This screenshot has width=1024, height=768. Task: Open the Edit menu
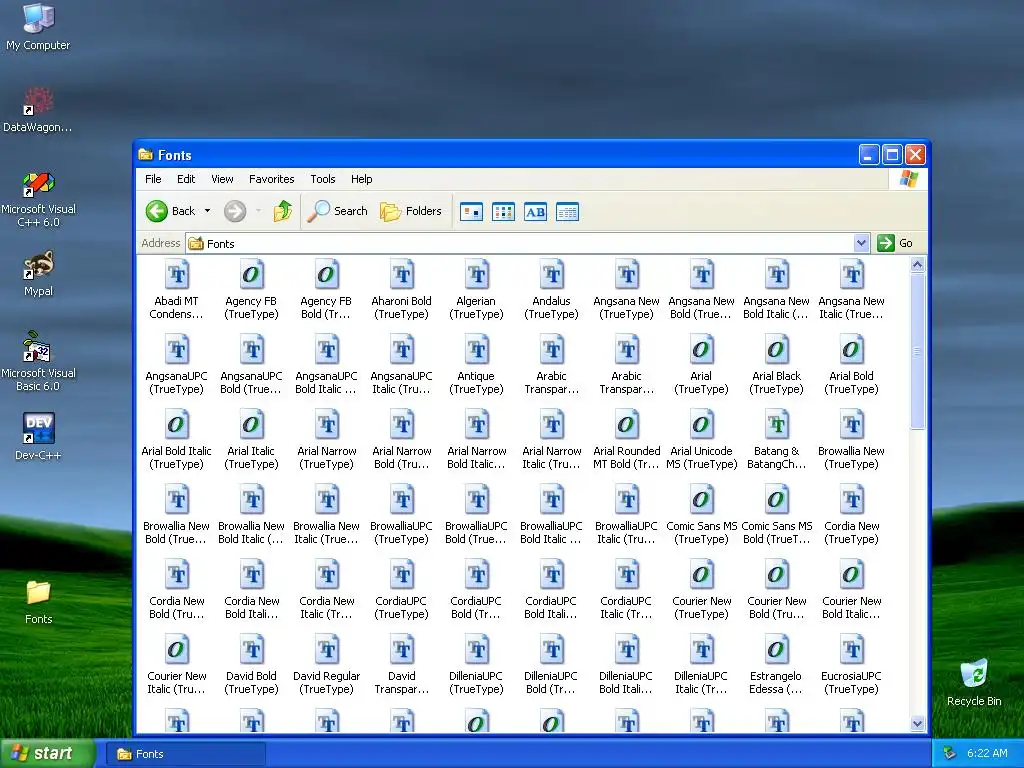tap(186, 179)
